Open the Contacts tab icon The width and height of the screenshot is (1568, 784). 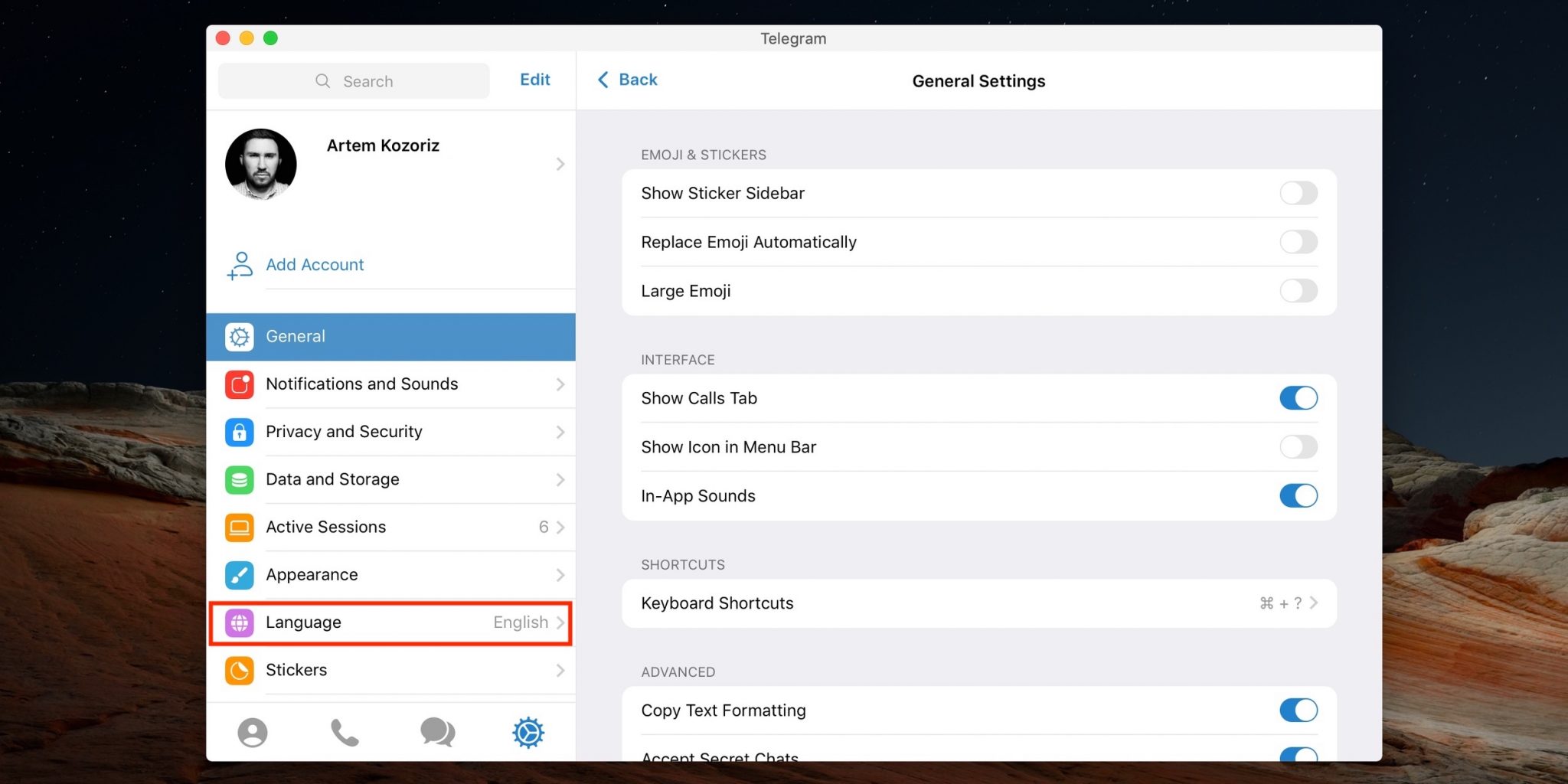[x=252, y=733]
